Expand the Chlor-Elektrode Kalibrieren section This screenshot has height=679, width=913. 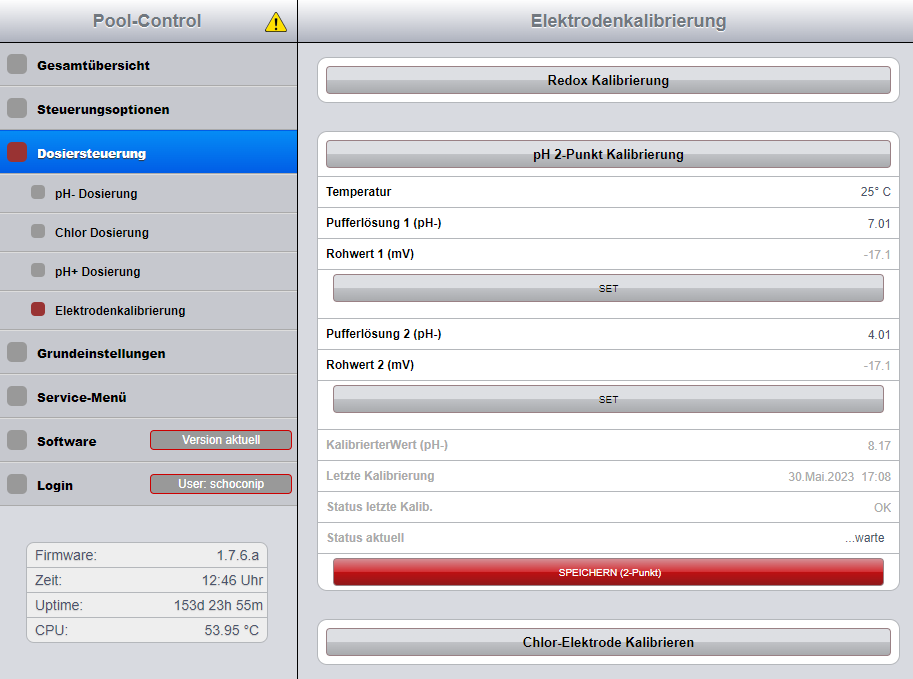608,642
